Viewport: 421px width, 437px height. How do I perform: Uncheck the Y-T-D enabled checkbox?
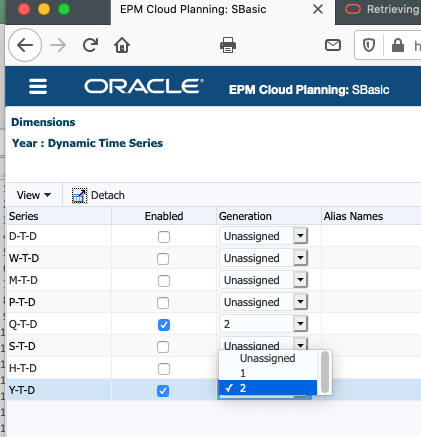coord(163,391)
